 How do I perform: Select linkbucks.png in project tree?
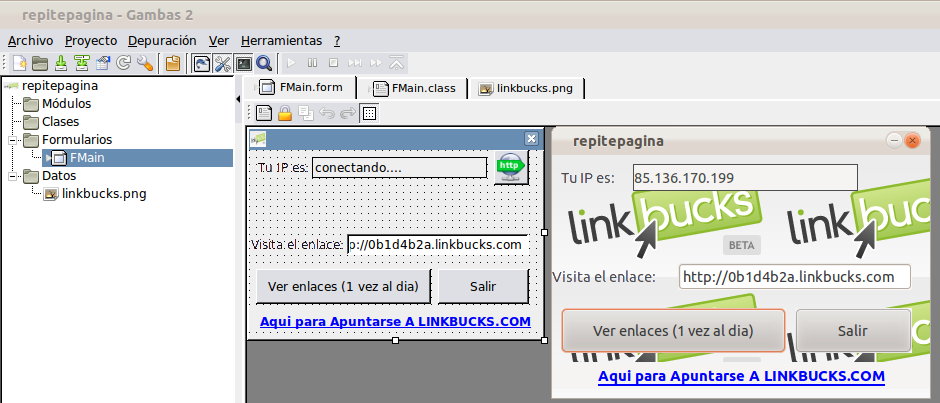pos(104,194)
